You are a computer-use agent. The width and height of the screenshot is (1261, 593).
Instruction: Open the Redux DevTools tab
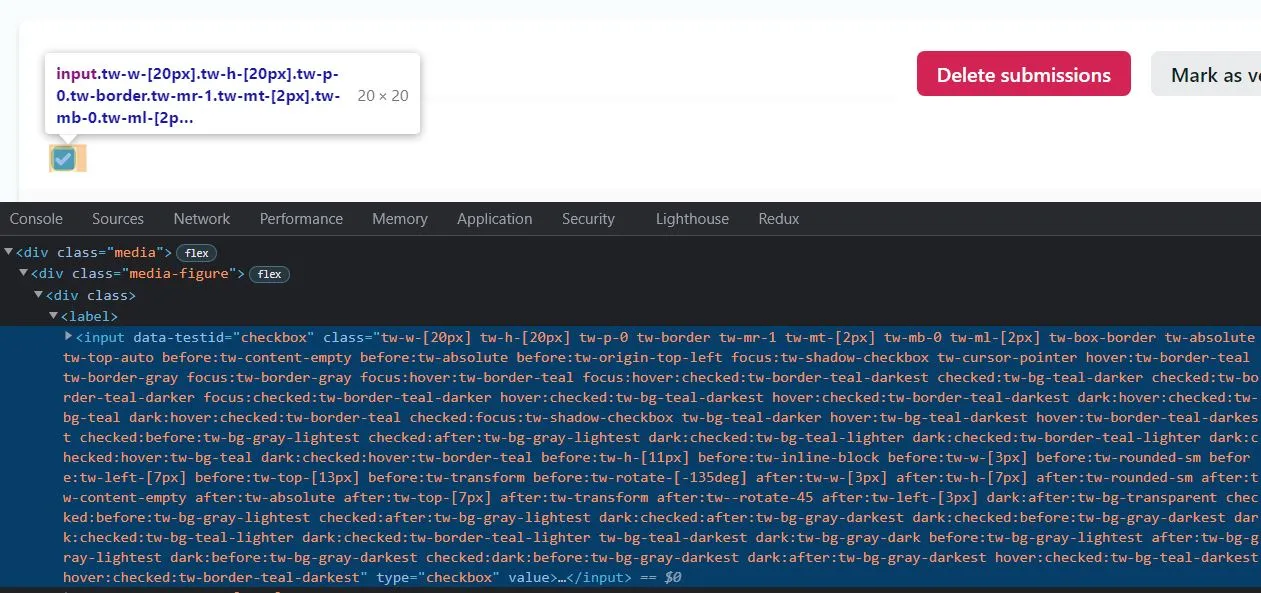coord(778,218)
